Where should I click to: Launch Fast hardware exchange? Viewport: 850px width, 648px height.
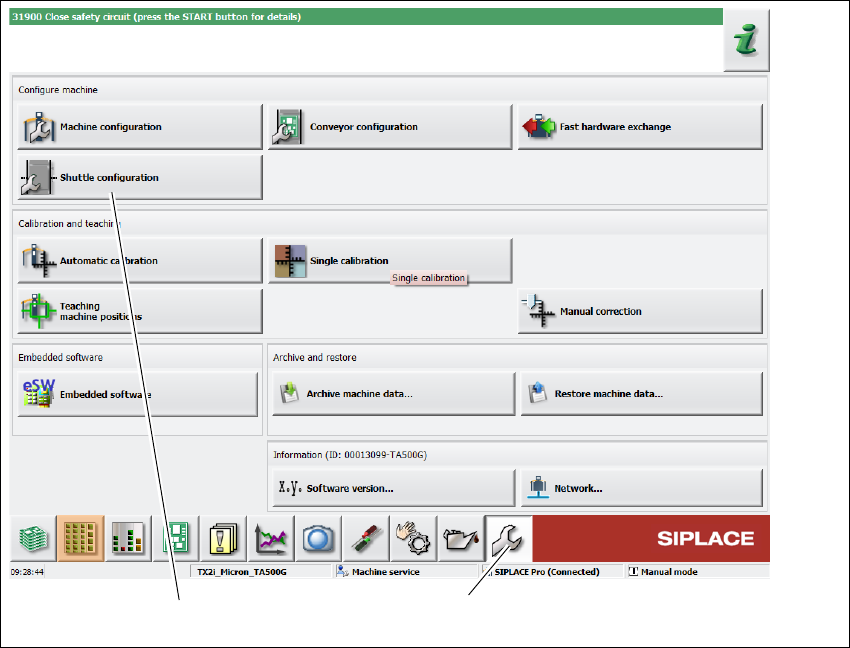coord(640,127)
